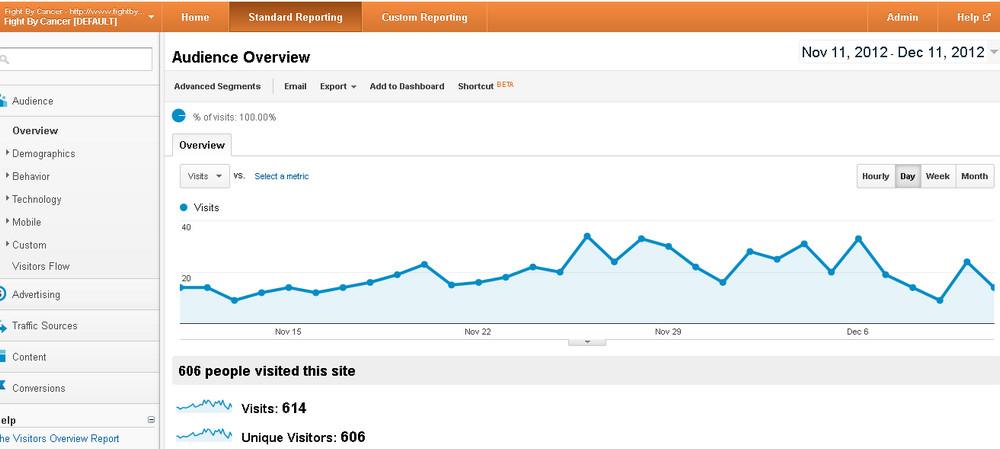Open the Advertising section icon
This screenshot has width=1000, height=449.
click(3, 294)
